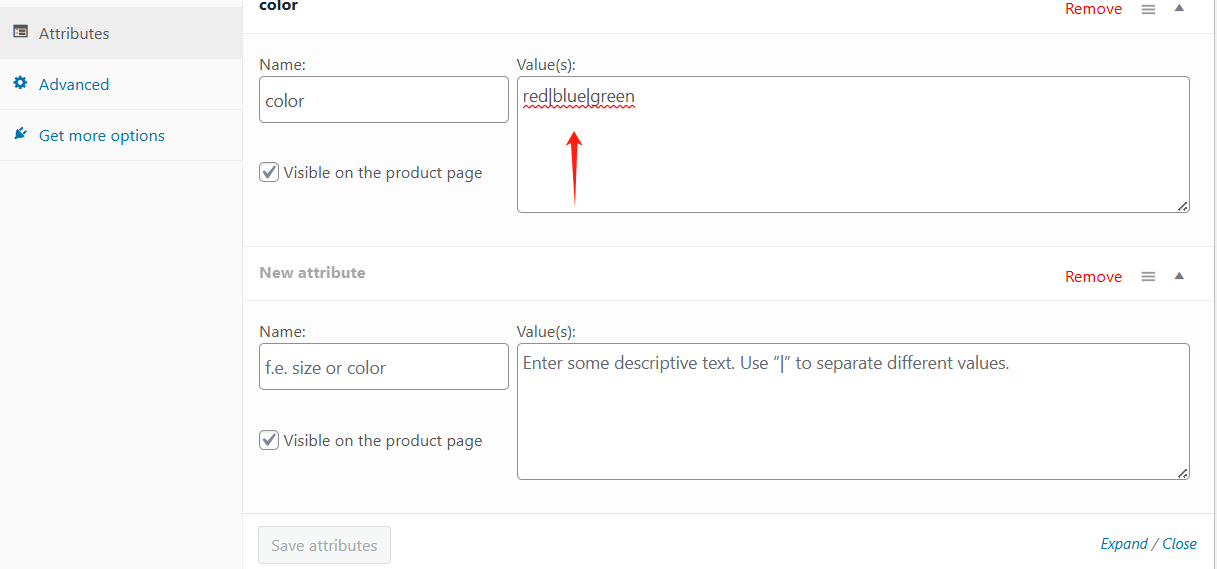
Task: Click the color Name input field
Action: pyautogui.click(x=383, y=100)
